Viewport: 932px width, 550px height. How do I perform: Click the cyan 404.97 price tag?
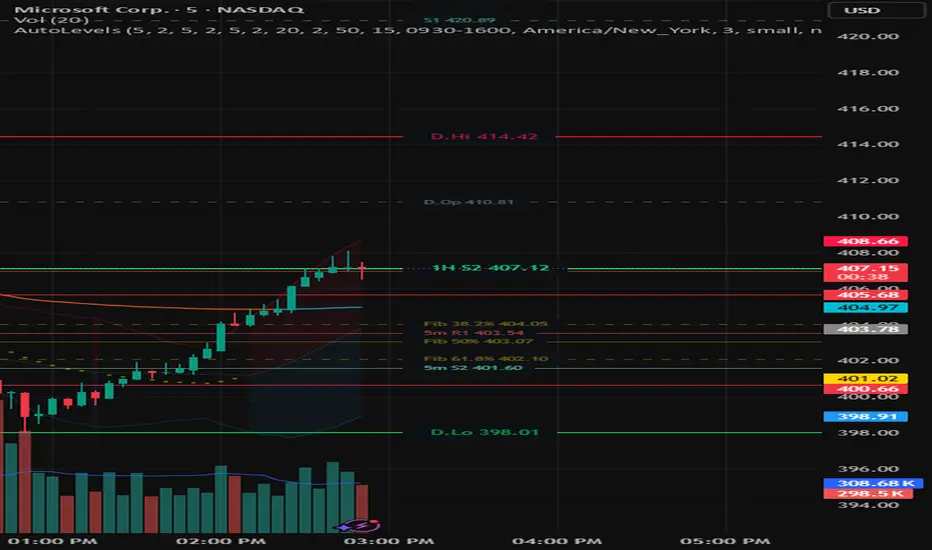pos(865,308)
